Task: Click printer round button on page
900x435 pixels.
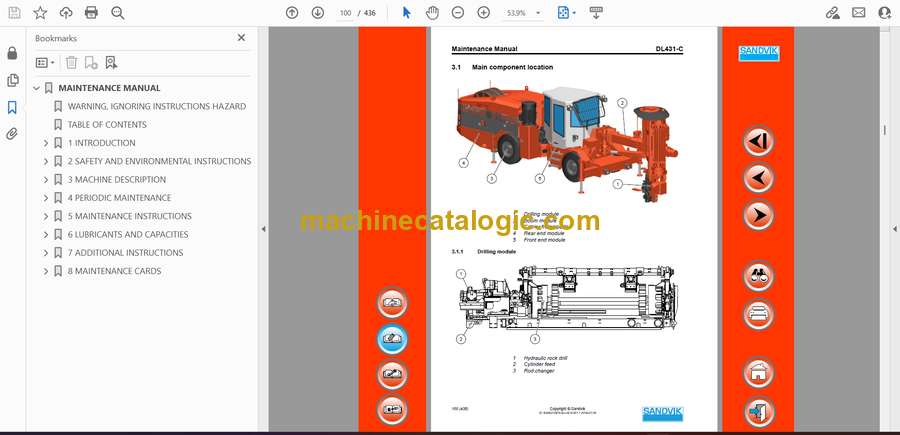Action: tap(758, 314)
